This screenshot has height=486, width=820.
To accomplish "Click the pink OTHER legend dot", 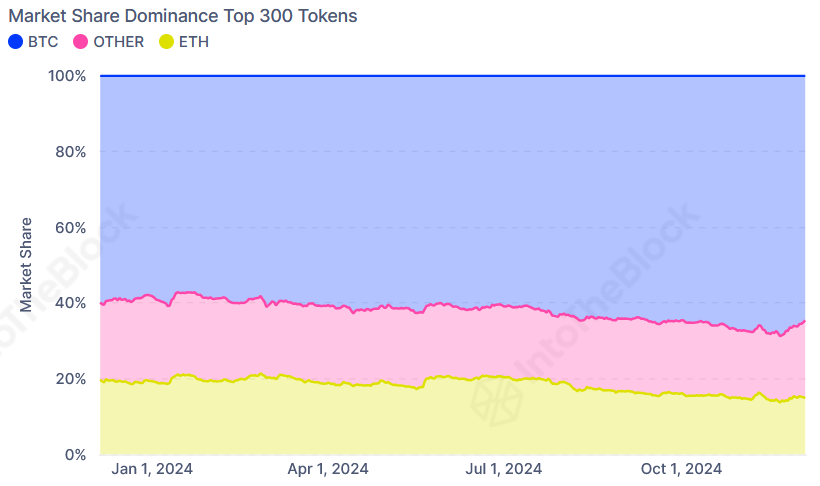I will (79, 42).
